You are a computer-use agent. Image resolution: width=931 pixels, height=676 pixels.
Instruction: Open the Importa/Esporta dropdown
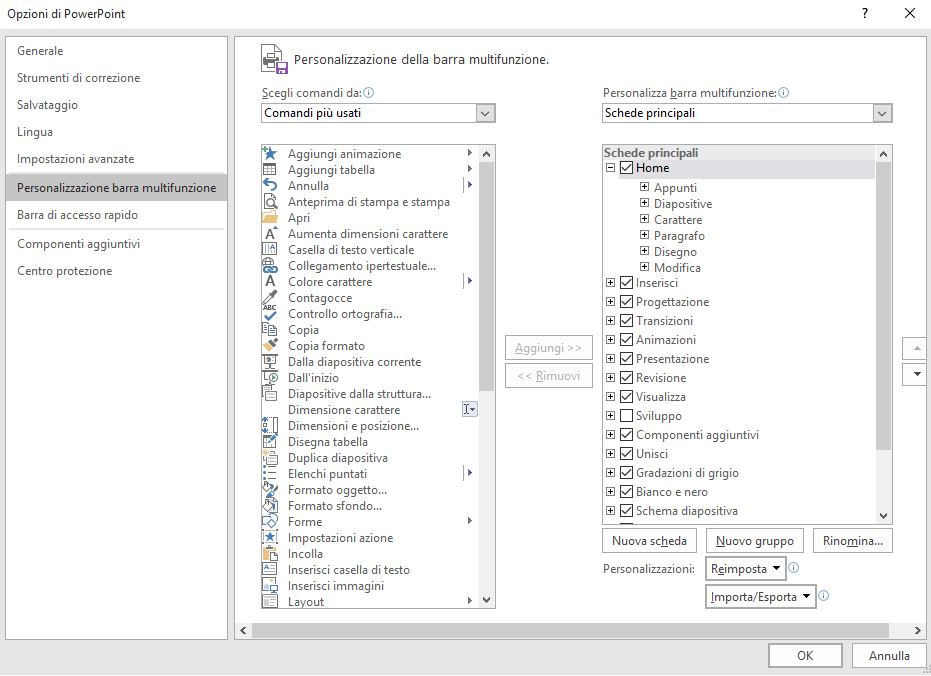(761, 596)
